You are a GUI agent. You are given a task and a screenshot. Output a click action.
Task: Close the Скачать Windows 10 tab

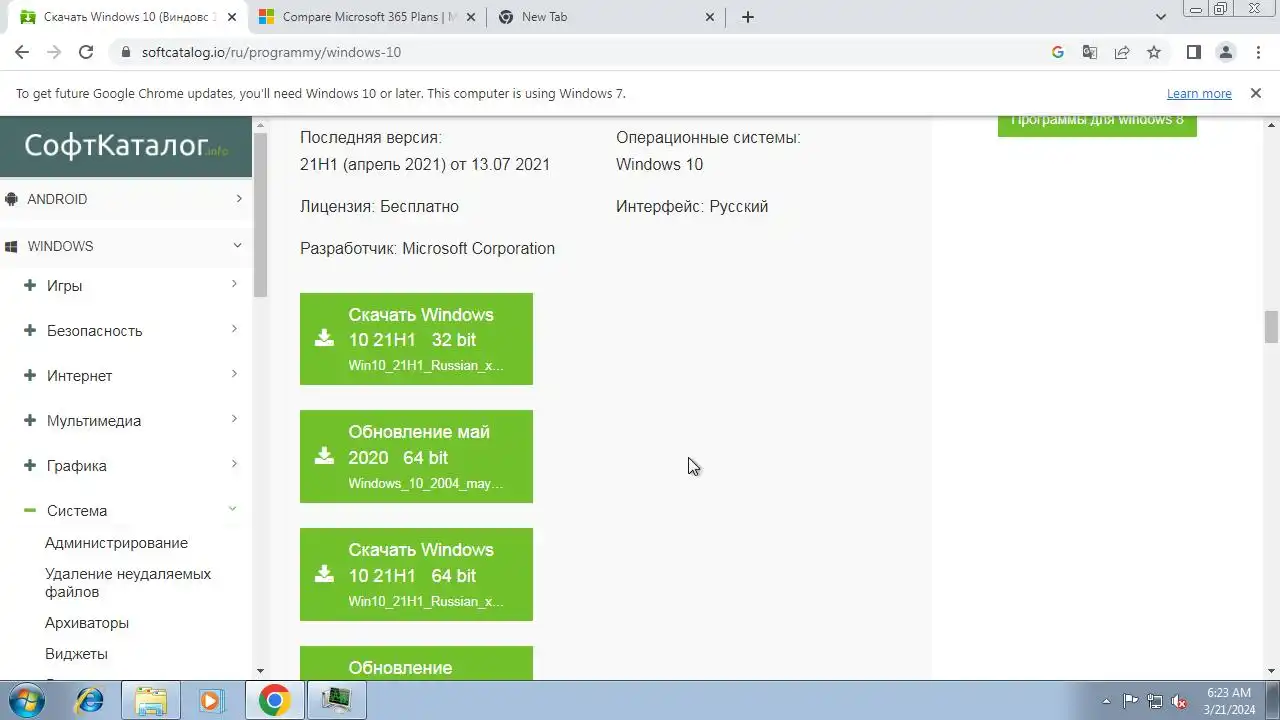pos(232,17)
